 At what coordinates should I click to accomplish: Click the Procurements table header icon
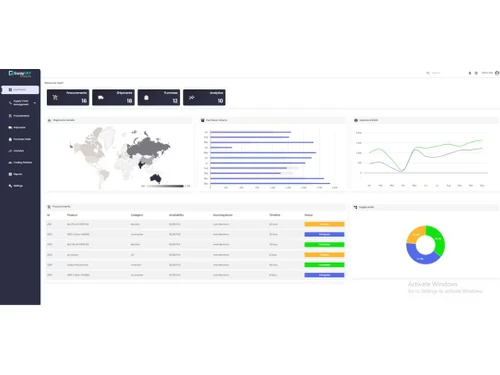49,207
